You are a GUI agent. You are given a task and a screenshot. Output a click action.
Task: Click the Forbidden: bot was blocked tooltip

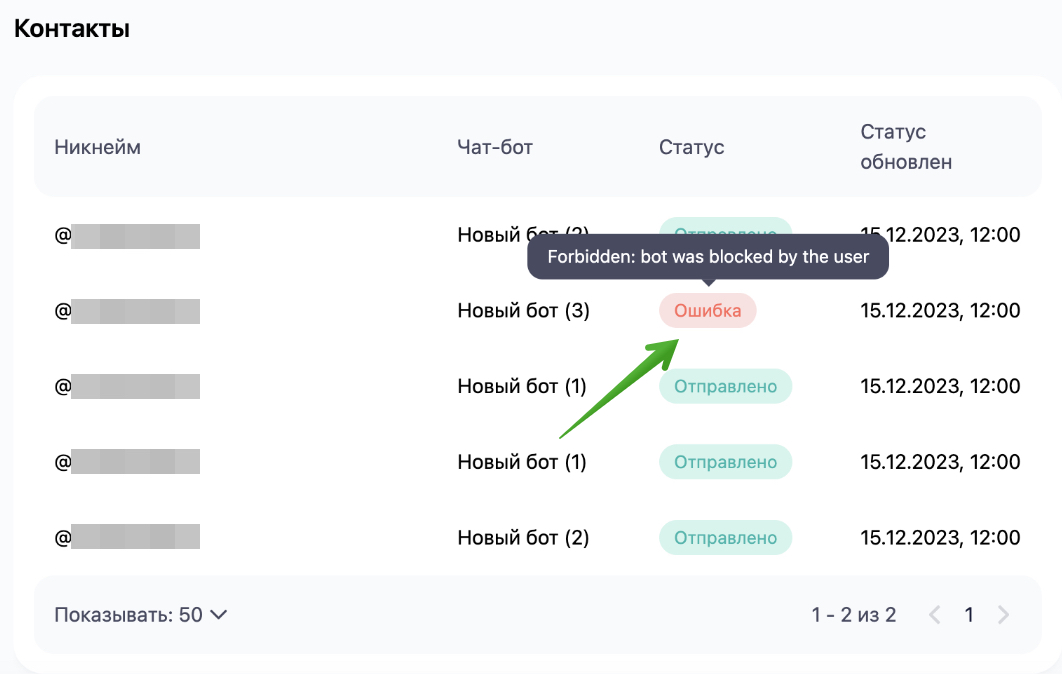click(x=708, y=257)
